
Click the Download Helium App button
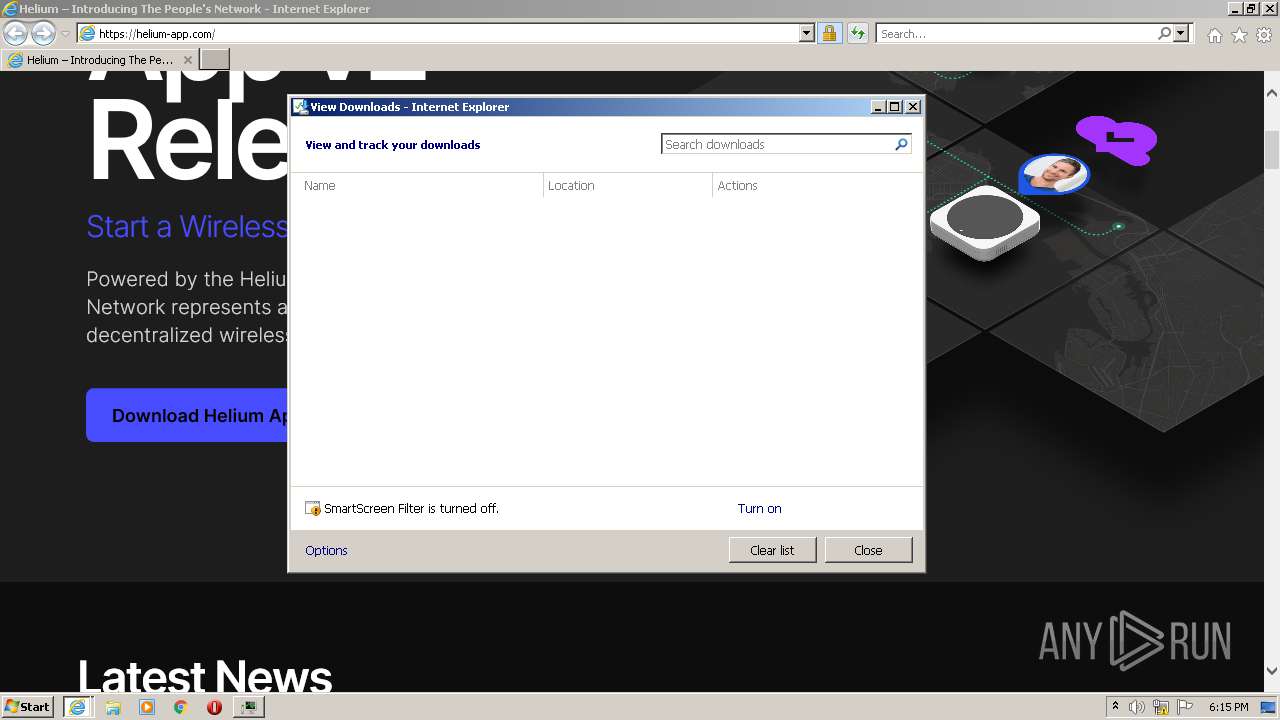[188, 415]
